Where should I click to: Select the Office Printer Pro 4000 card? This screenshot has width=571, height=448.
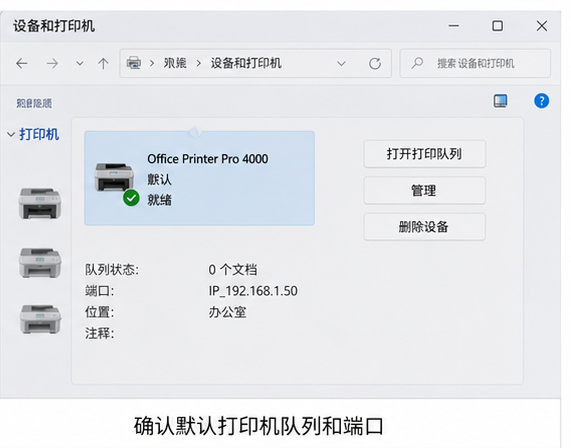pos(200,178)
